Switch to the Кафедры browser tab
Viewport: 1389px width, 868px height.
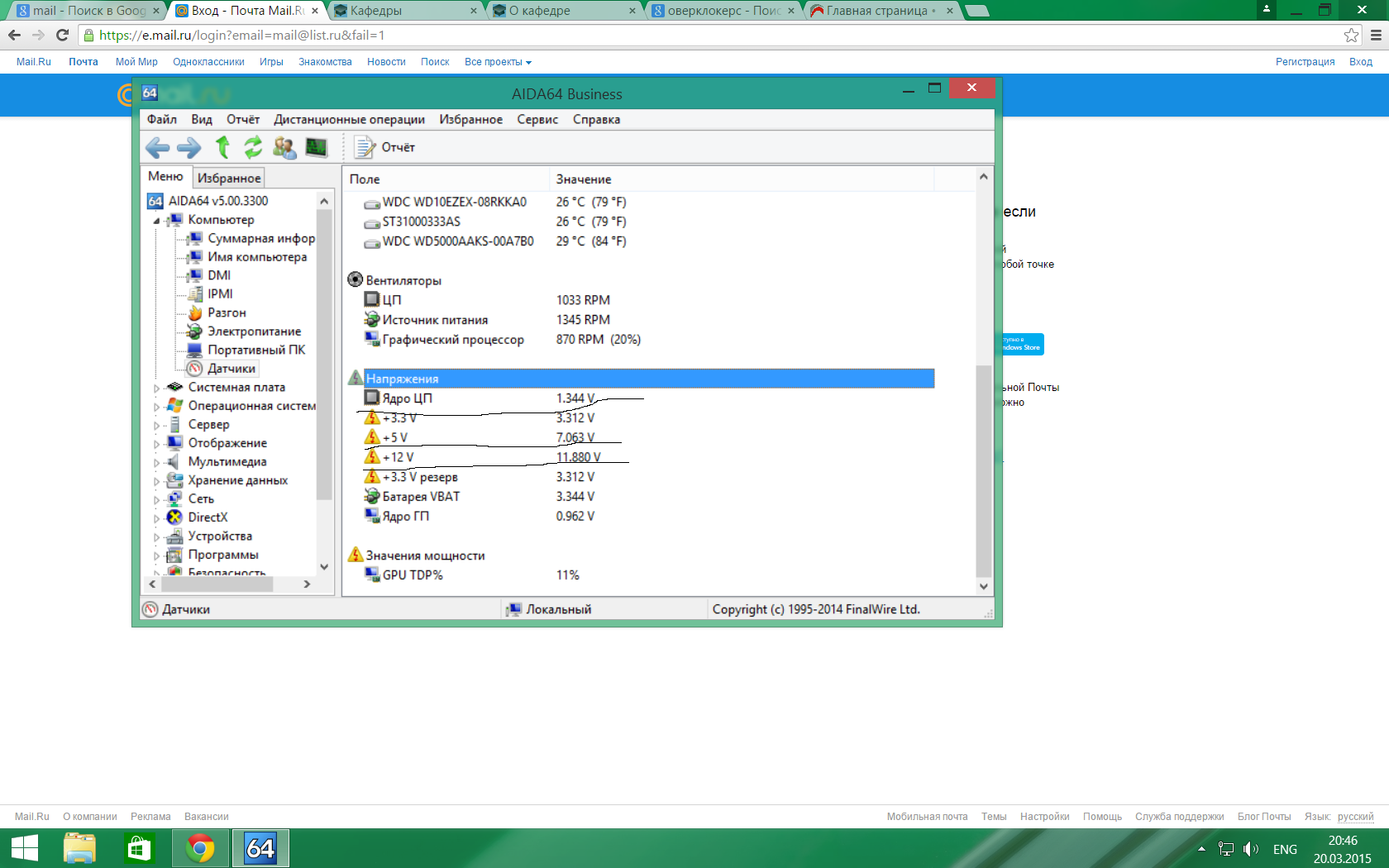pos(405,11)
